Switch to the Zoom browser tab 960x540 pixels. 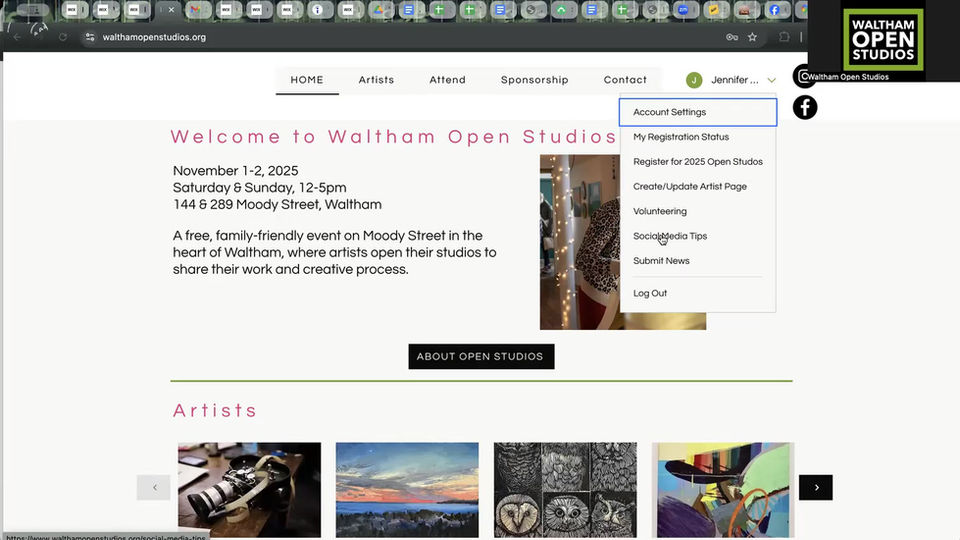coord(683,10)
